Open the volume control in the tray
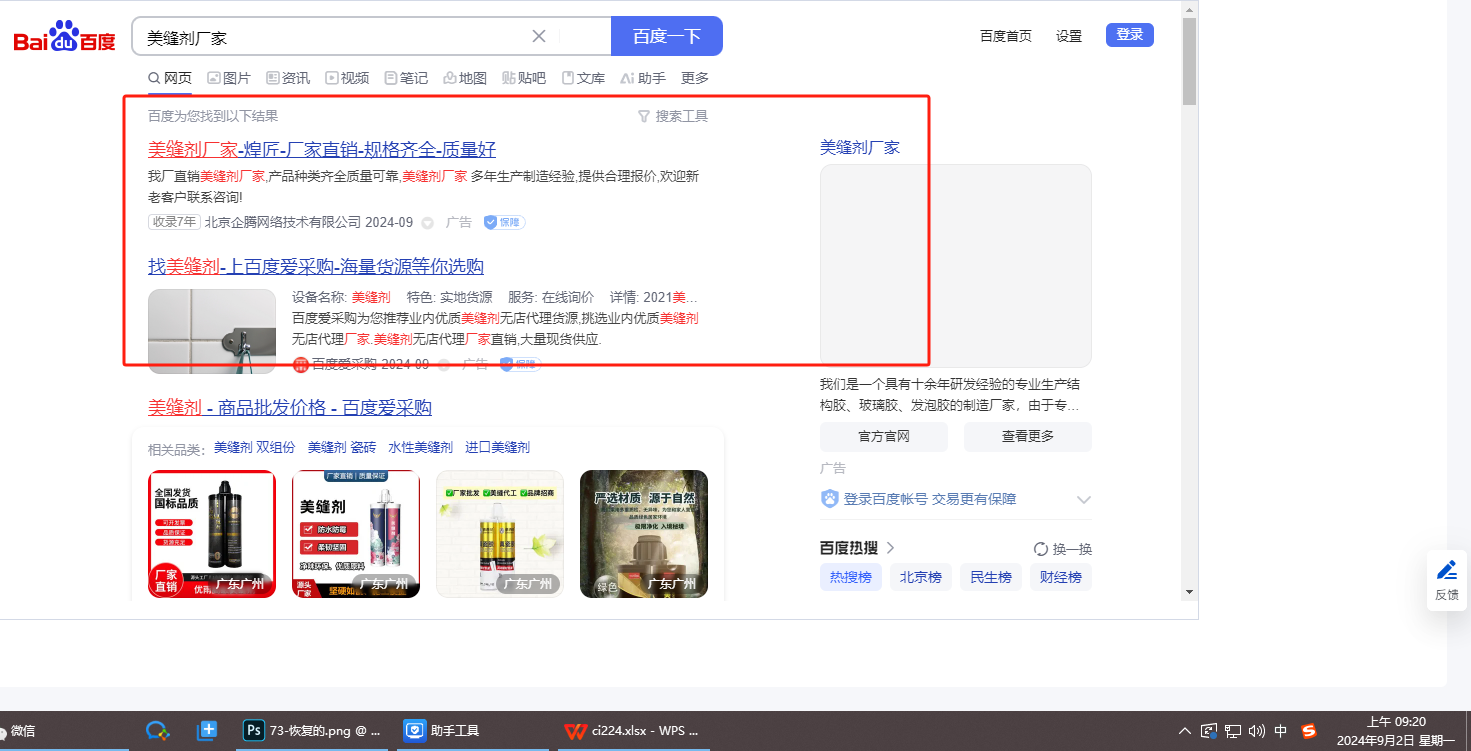This screenshot has height=751, width=1471. [x=1257, y=731]
